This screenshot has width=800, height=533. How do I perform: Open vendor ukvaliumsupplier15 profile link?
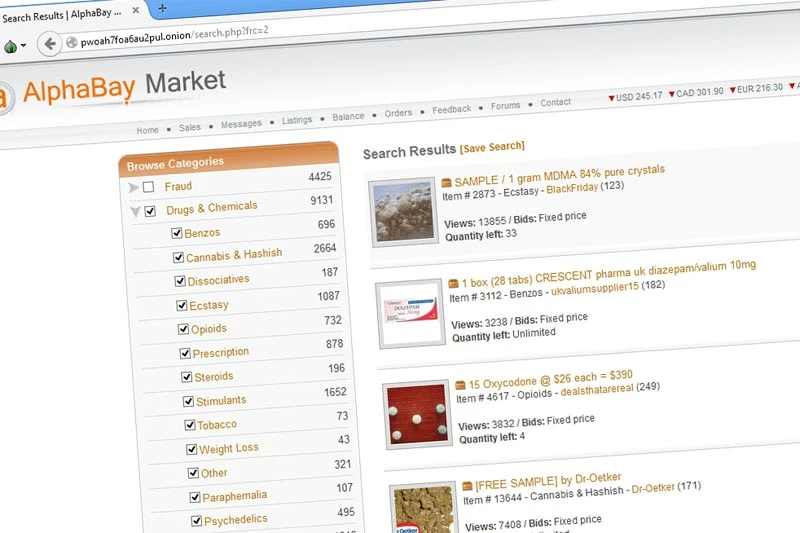pyautogui.click(x=595, y=287)
